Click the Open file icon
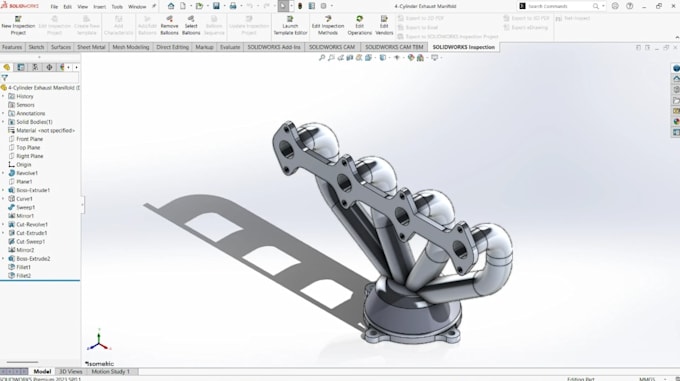 (199, 6)
